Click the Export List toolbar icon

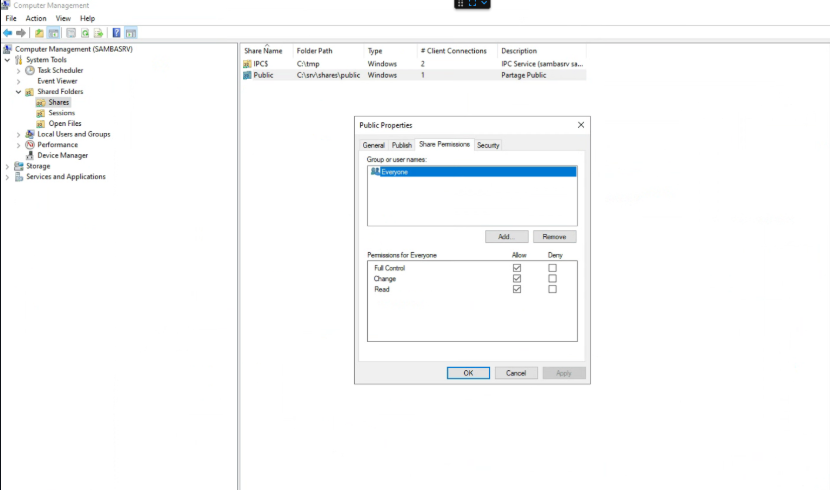pyautogui.click(x=99, y=33)
